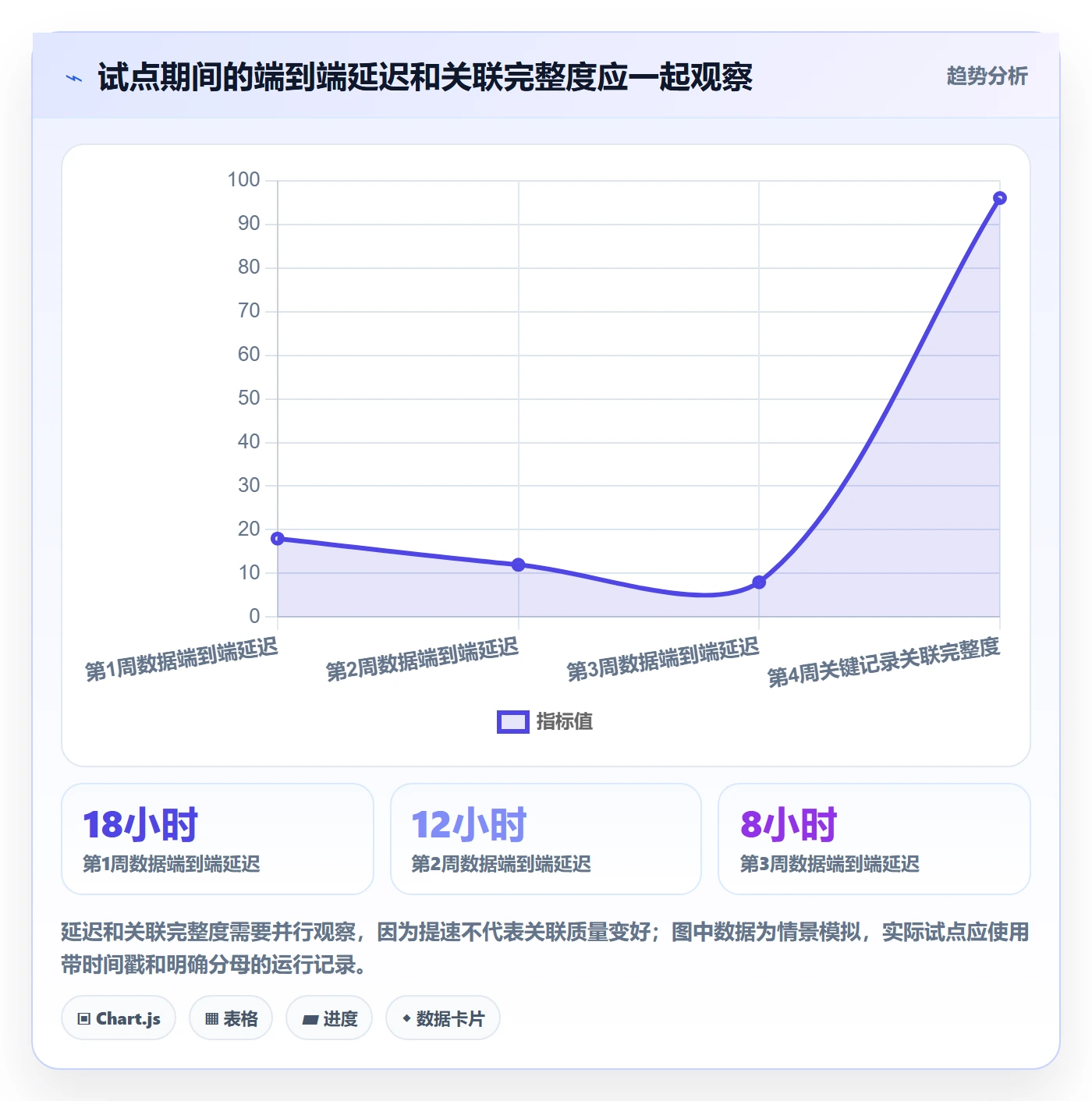Open the 8小时 data card

click(x=874, y=839)
